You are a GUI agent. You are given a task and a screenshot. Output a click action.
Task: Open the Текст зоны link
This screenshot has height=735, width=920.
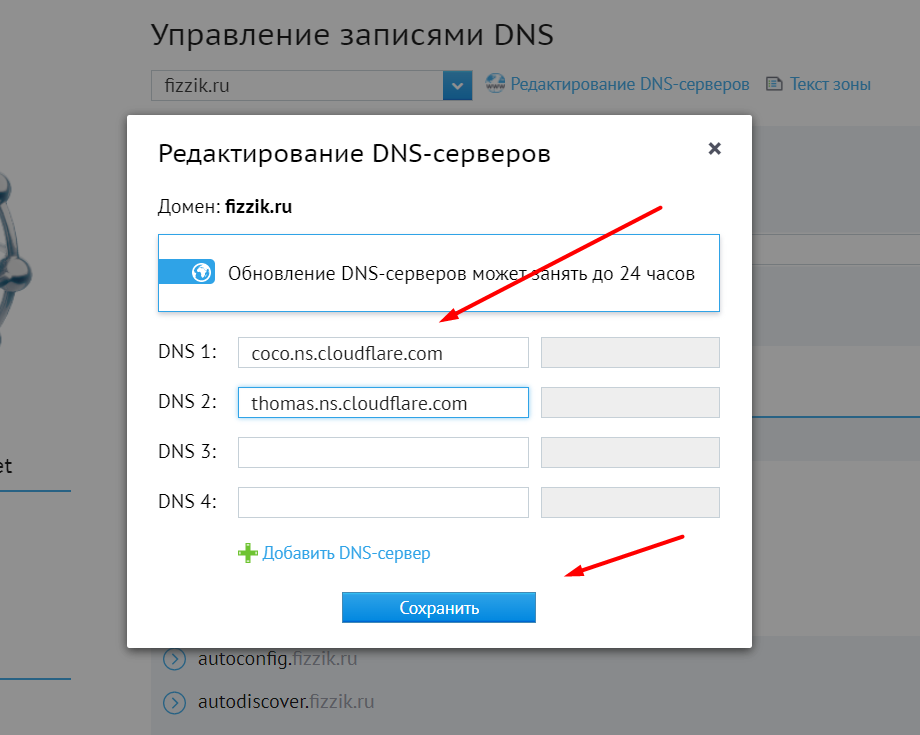pyautogui.click(x=830, y=84)
